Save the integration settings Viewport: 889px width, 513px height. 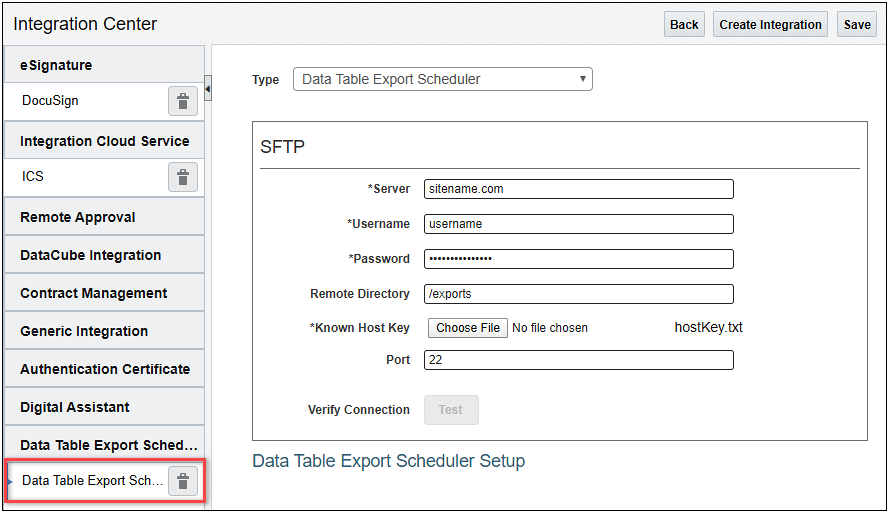857,25
